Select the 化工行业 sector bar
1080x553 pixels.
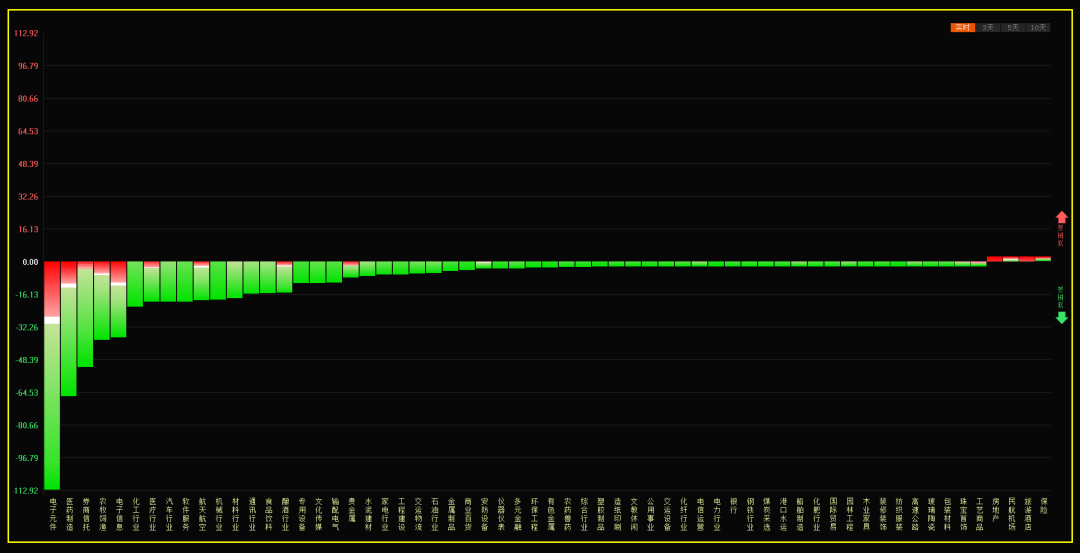pyautogui.click(x=135, y=284)
